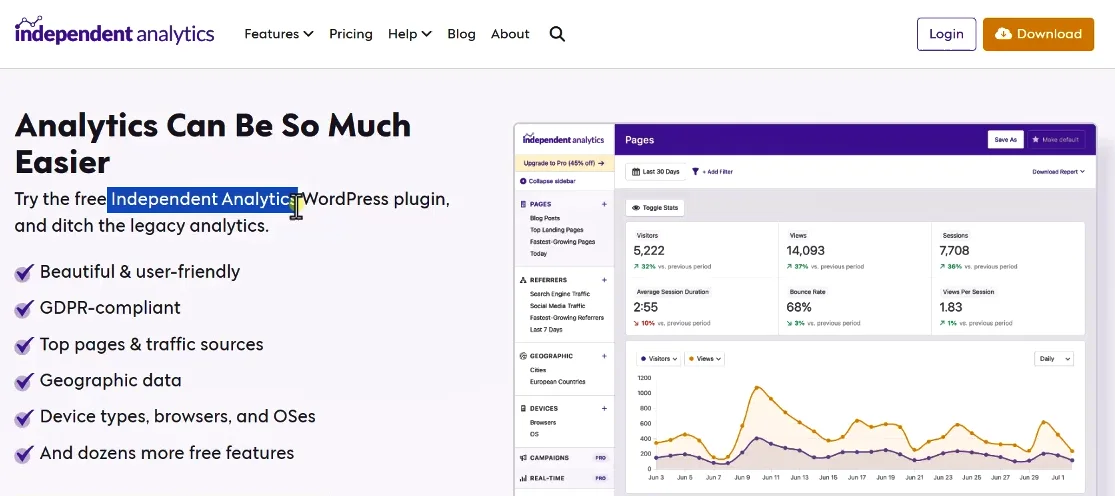Screen dimensions: 1115x496
Task: Click checkmark beside dozens more free features
Action: click(x=23, y=453)
